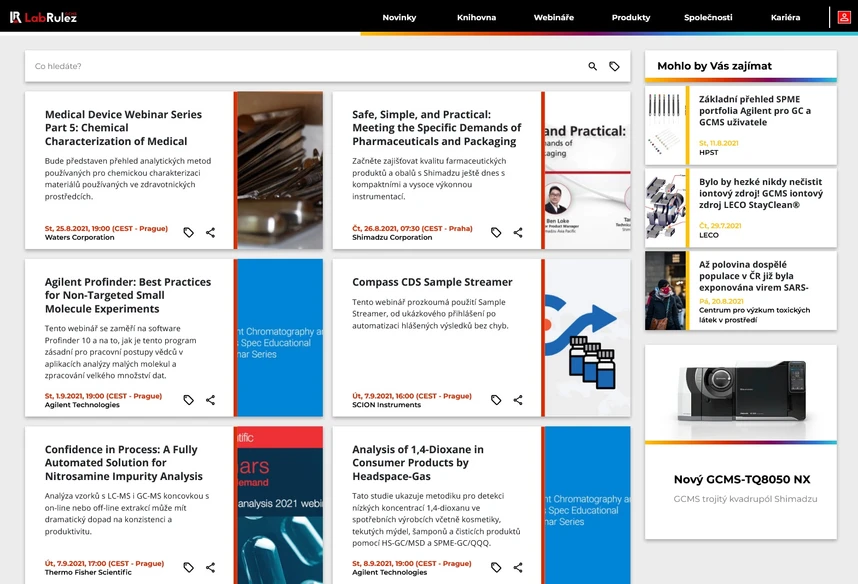Click the LabRulez logo
The width and height of the screenshot is (858, 584).
point(43,17)
